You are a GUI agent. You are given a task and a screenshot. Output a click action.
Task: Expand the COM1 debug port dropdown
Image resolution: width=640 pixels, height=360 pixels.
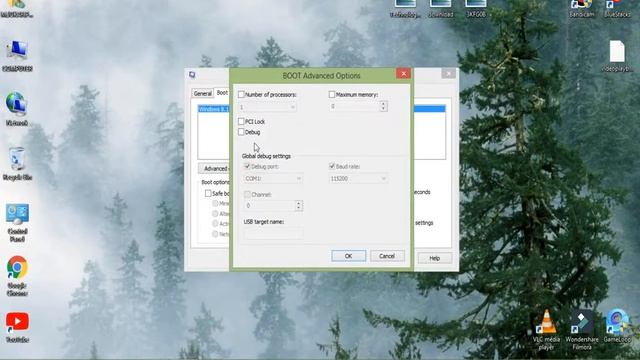point(299,179)
